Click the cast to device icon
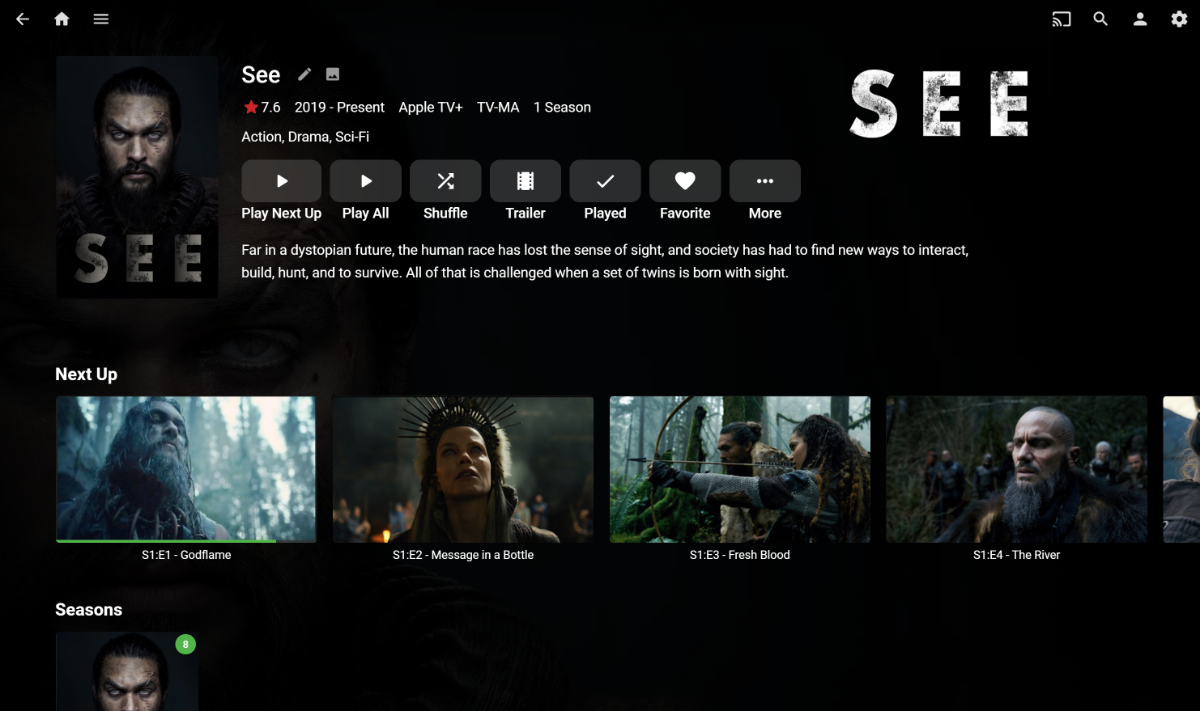The image size is (1200, 711). [x=1061, y=19]
